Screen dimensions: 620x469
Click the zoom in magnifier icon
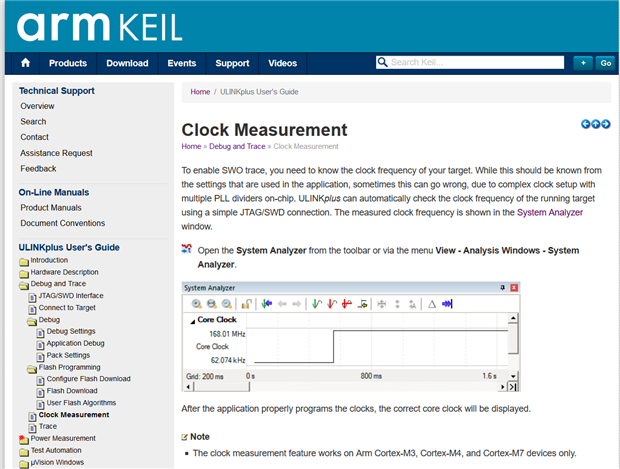click(x=197, y=304)
